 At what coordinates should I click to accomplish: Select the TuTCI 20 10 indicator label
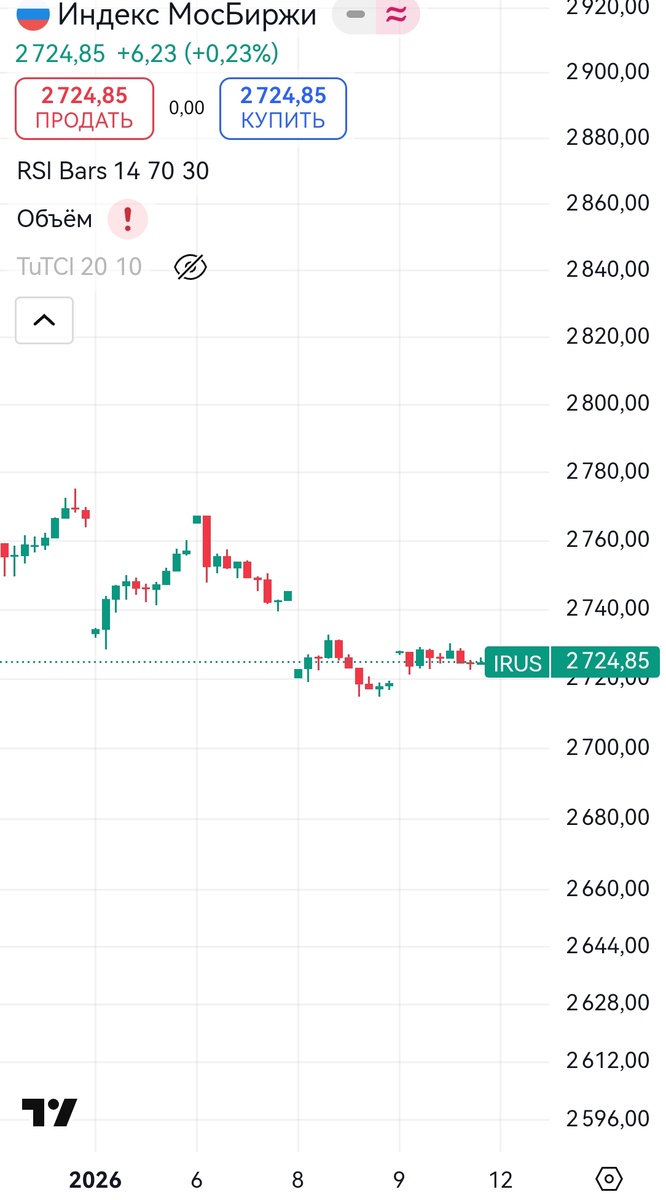[x=79, y=266]
